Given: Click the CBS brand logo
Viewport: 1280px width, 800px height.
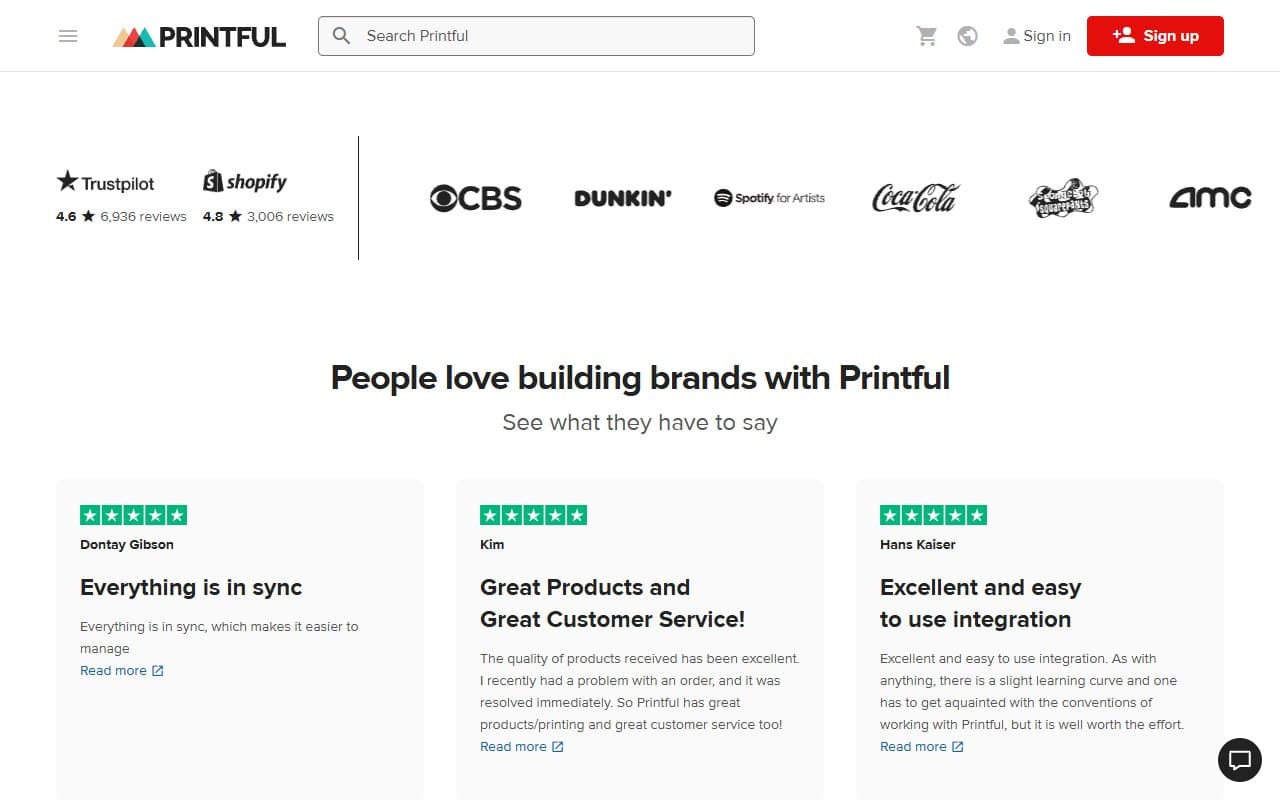Looking at the screenshot, I should coord(475,198).
